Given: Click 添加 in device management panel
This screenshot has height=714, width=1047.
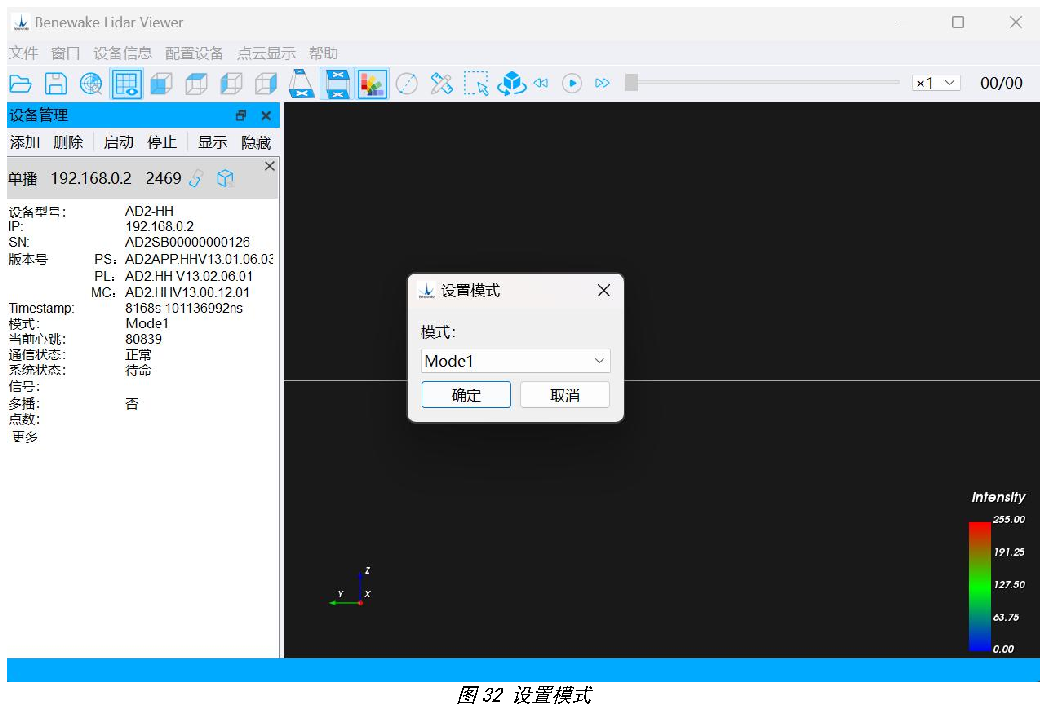Looking at the screenshot, I should tap(25, 142).
